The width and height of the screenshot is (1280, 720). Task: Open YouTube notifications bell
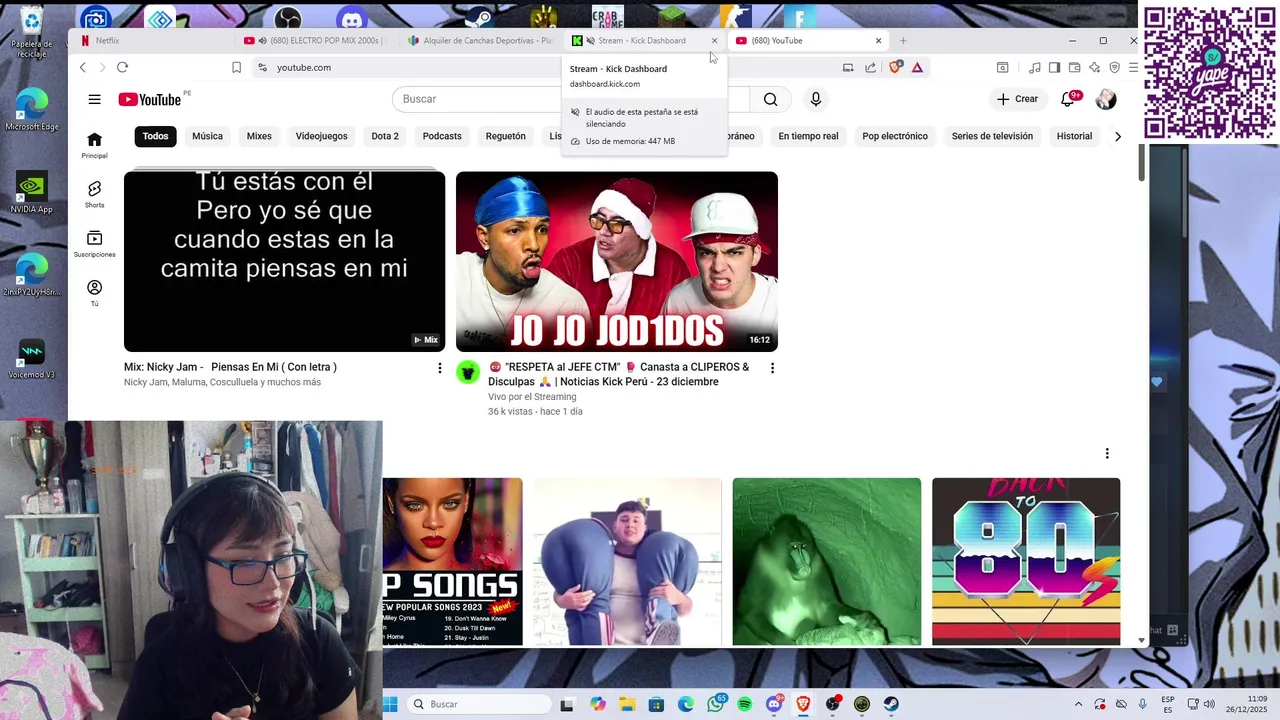[x=1068, y=99]
